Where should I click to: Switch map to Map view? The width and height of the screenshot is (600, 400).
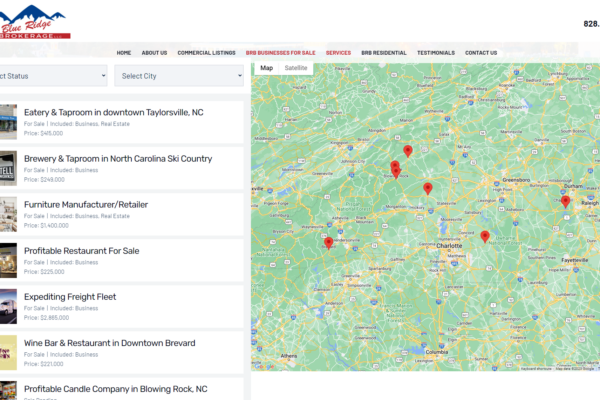tap(266, 68)
